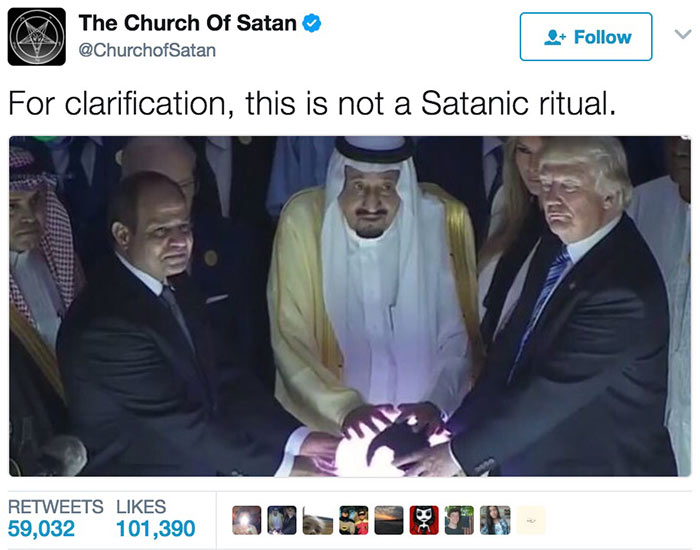This screenshot has height=550, width=700.
Task: Open the Batman and Robin liker avatar
Action: (354, 520)
